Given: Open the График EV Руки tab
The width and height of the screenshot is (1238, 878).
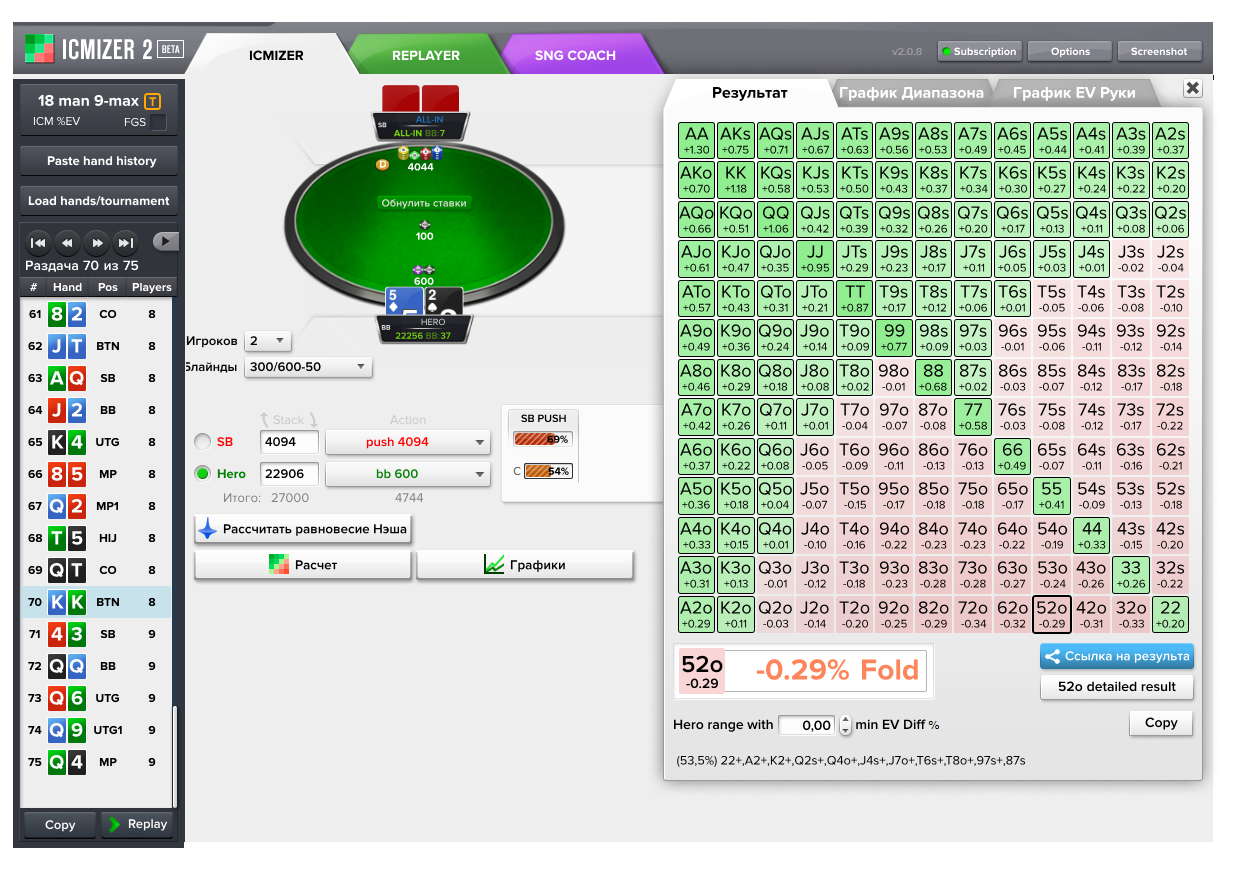Looking at the screenshot, I should pos(1074,92).
